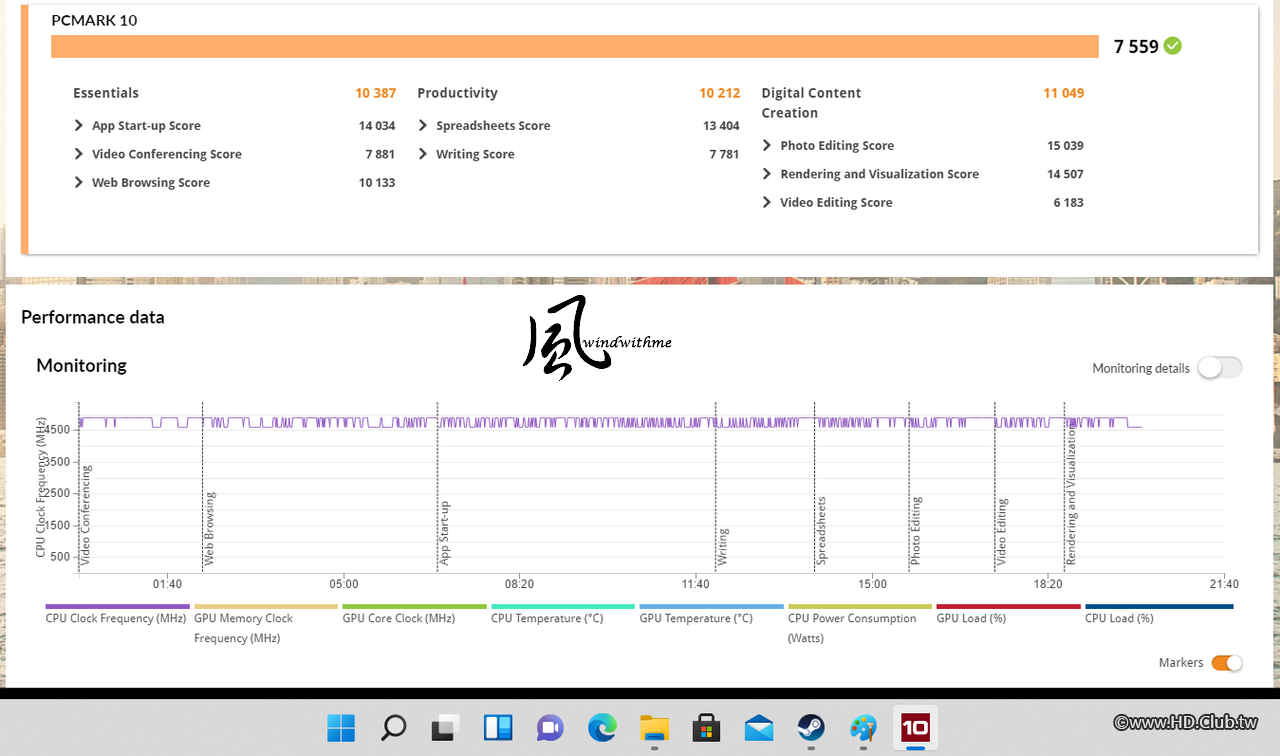Click the Writing chart marker

(x=723, y=547)
